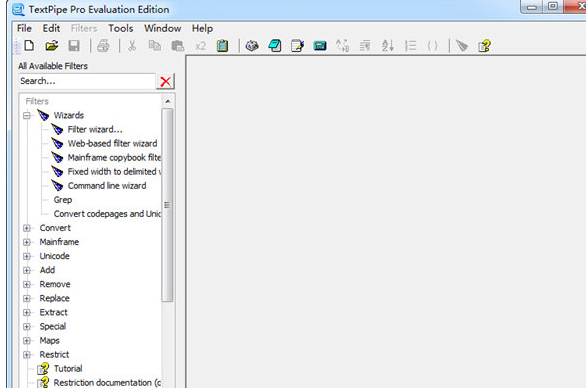Click the x2 duplicate toolbar icon
Viewport: 586px width, 388px height.
(200, 46)
